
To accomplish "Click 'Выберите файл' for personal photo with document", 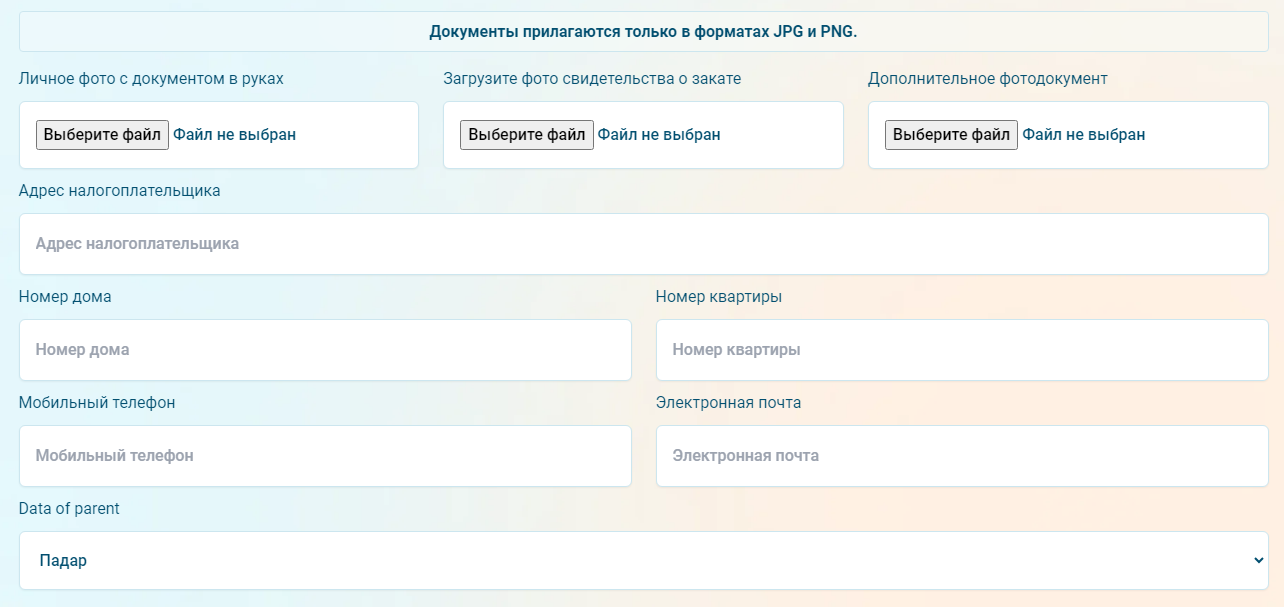I will pyautogui.click(x=102, y=135).
